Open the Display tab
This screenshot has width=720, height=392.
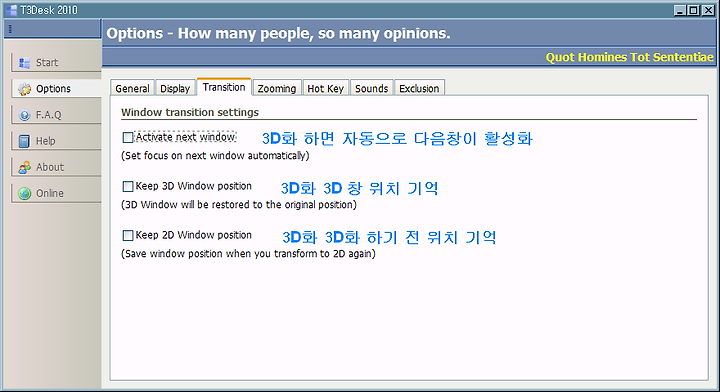175,88
